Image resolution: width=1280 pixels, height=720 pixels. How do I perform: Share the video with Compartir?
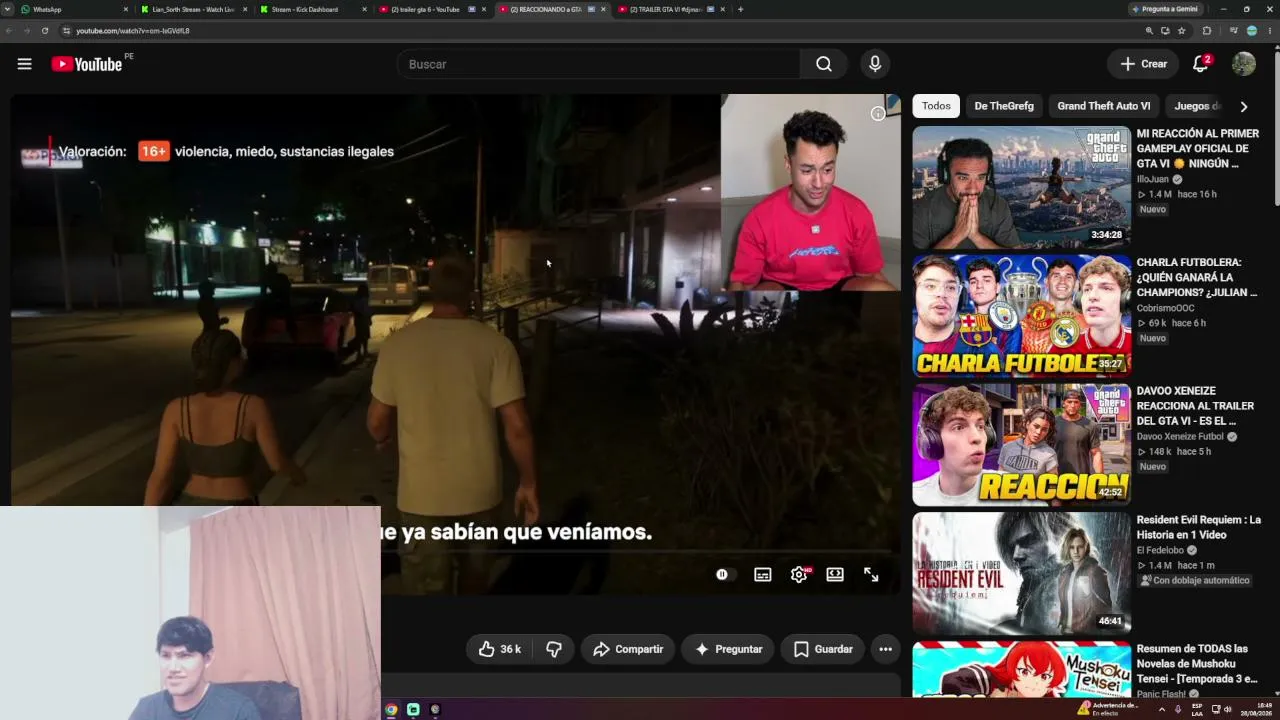pyautogui.click(x=628, y=649)
